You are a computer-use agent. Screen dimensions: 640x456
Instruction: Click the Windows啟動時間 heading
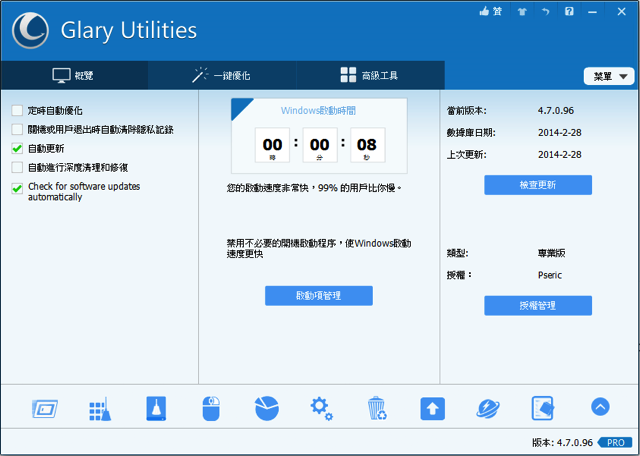tap(318, 111)
